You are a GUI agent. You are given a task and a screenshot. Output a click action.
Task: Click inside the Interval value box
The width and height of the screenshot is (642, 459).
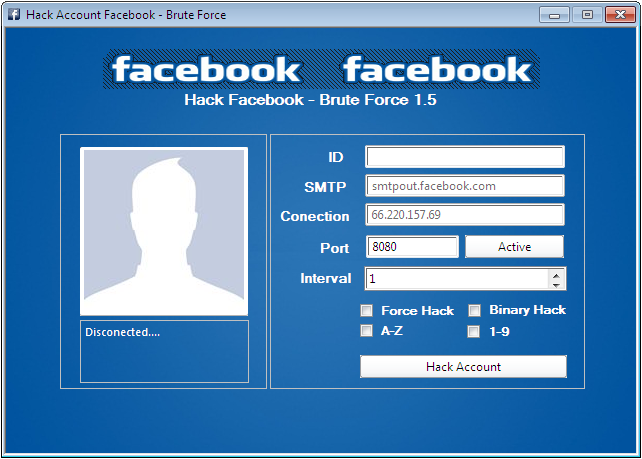tap(457, 279)
